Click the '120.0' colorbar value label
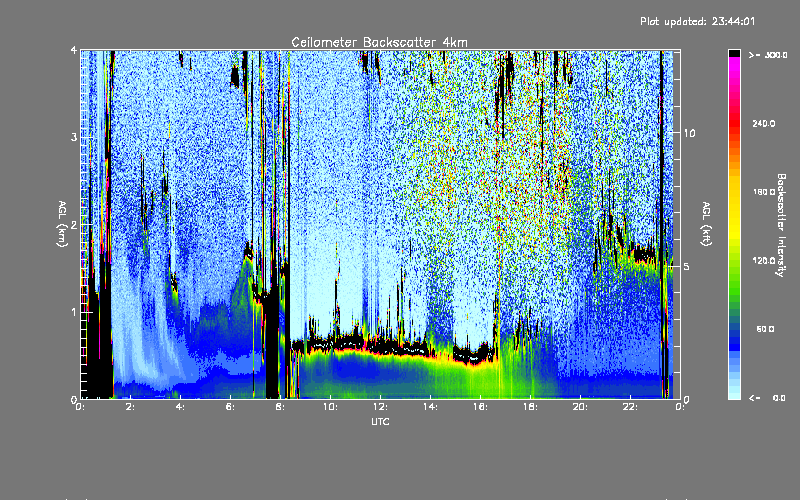 764,260
